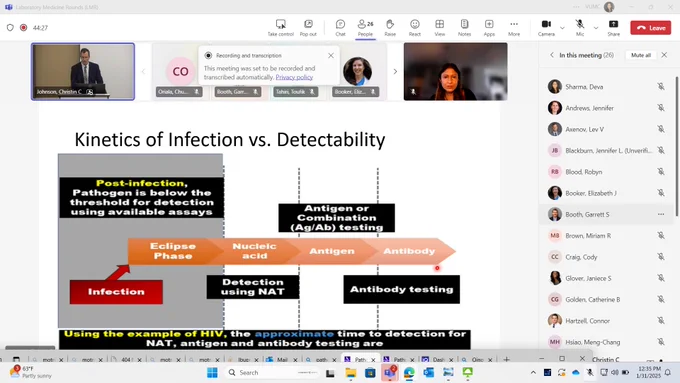Toggle mic icon for Brown, Miriam R
The image size is (680, 383).
(x=660, y=236)
